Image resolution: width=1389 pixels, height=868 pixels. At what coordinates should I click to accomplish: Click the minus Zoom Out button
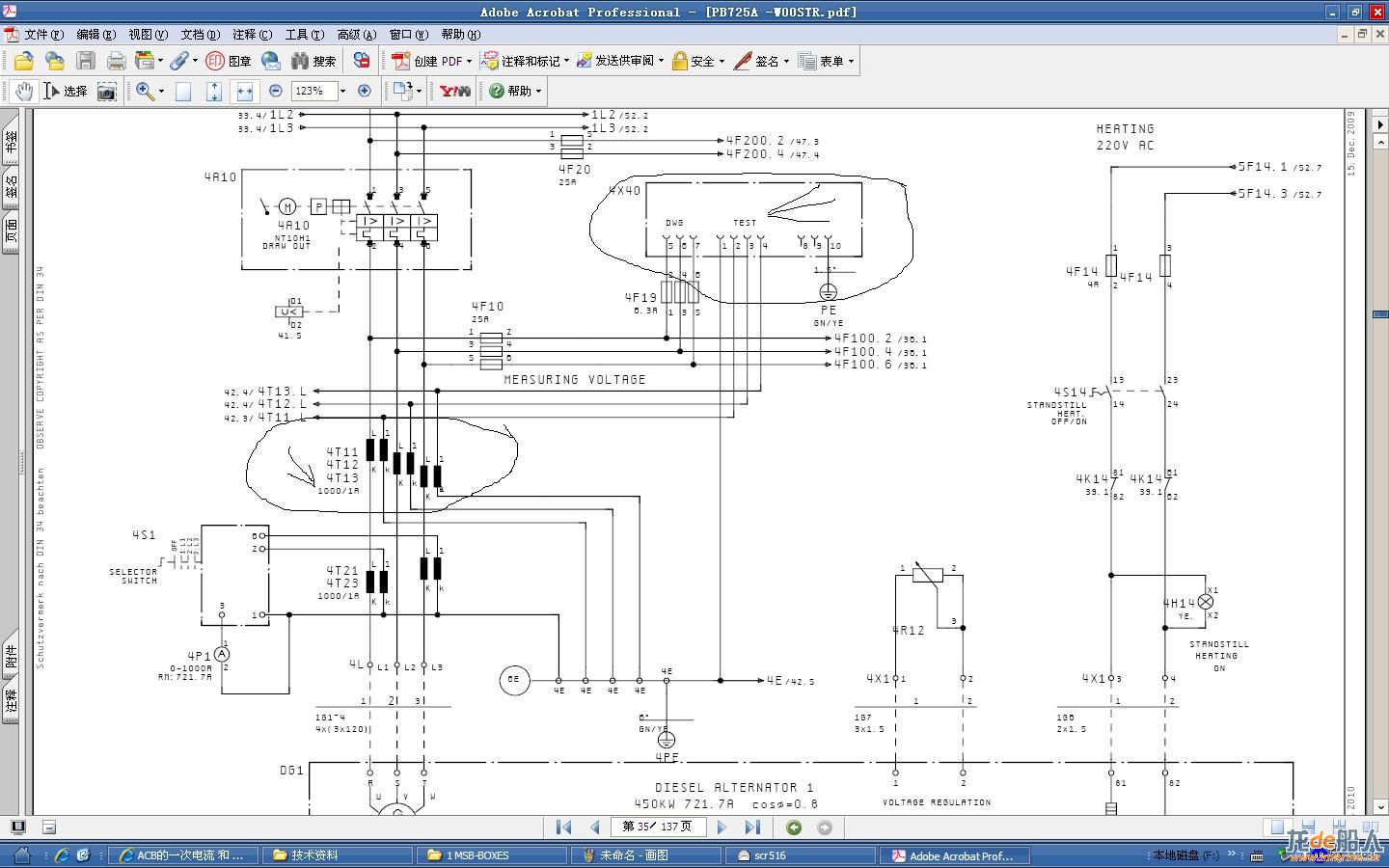pyautogui.click(x=276, y=91)
